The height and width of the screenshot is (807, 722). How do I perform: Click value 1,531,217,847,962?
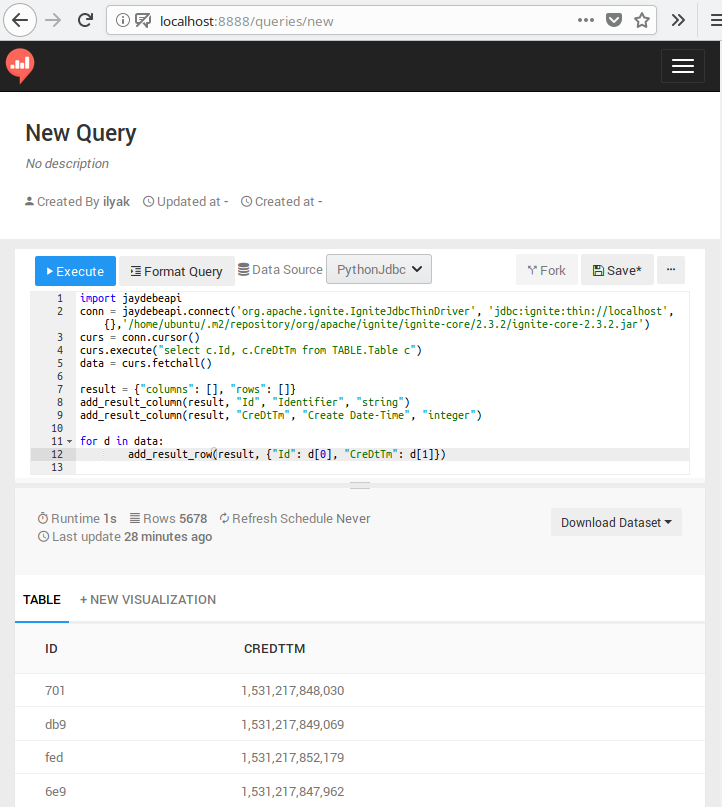[x=293, y=792]
